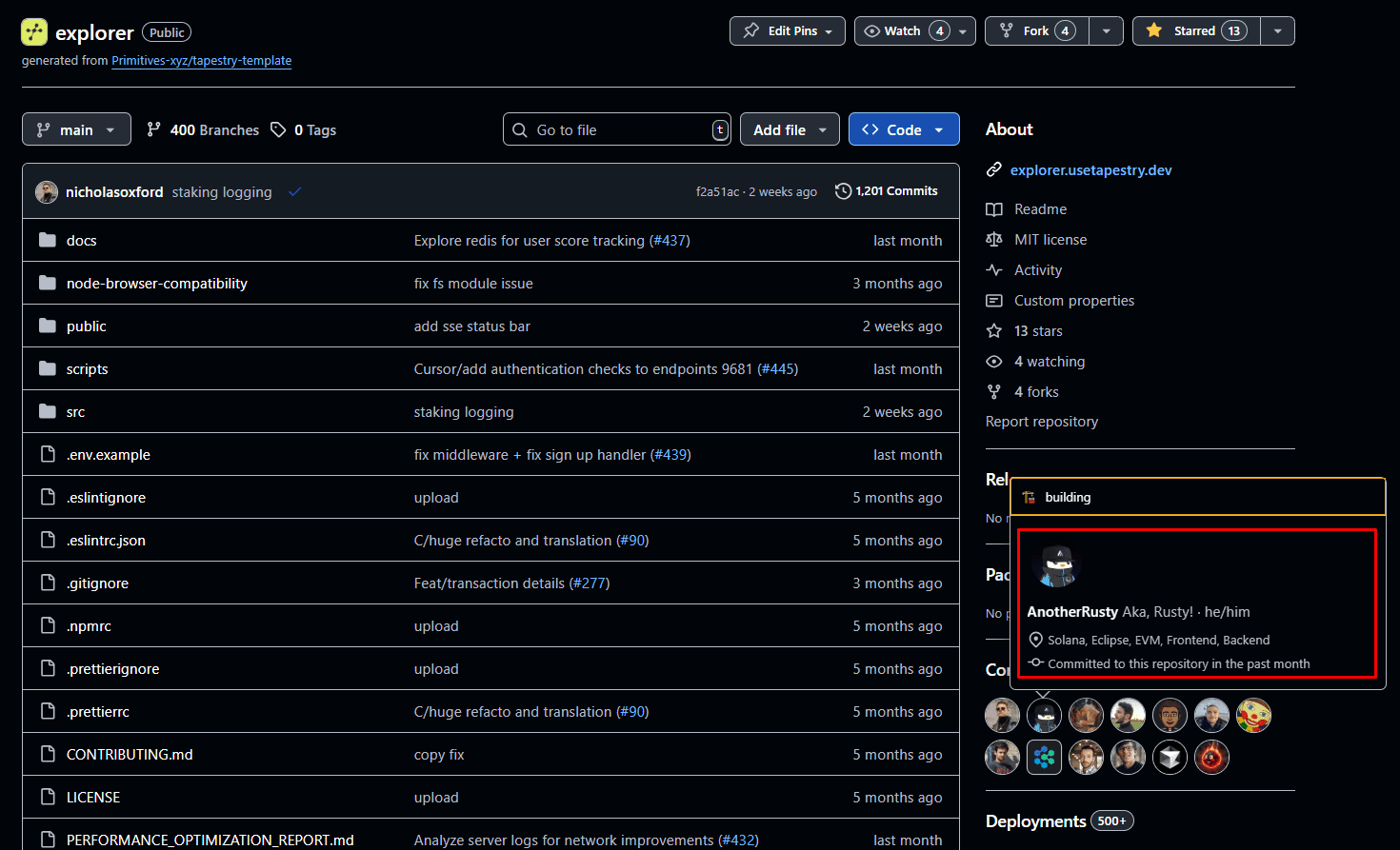Open AnotherRusty's contributor avatar
Screen dimensions: 1400x850
tap(1044, 715)
